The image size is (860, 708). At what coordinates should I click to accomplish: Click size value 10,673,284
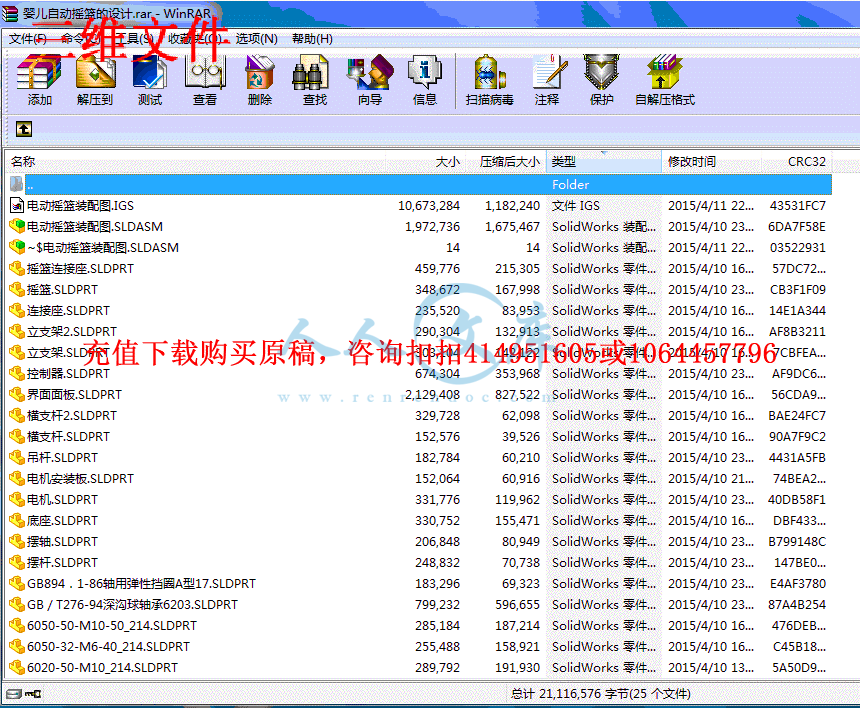(x=429, y=206)
